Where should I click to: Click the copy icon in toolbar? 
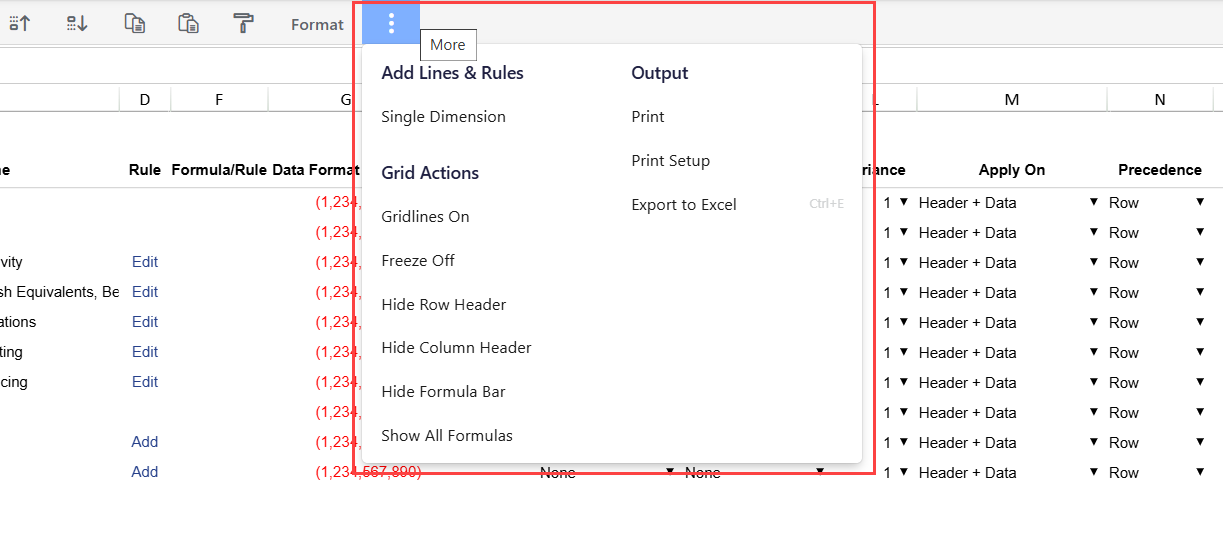[x=134, y=24]
